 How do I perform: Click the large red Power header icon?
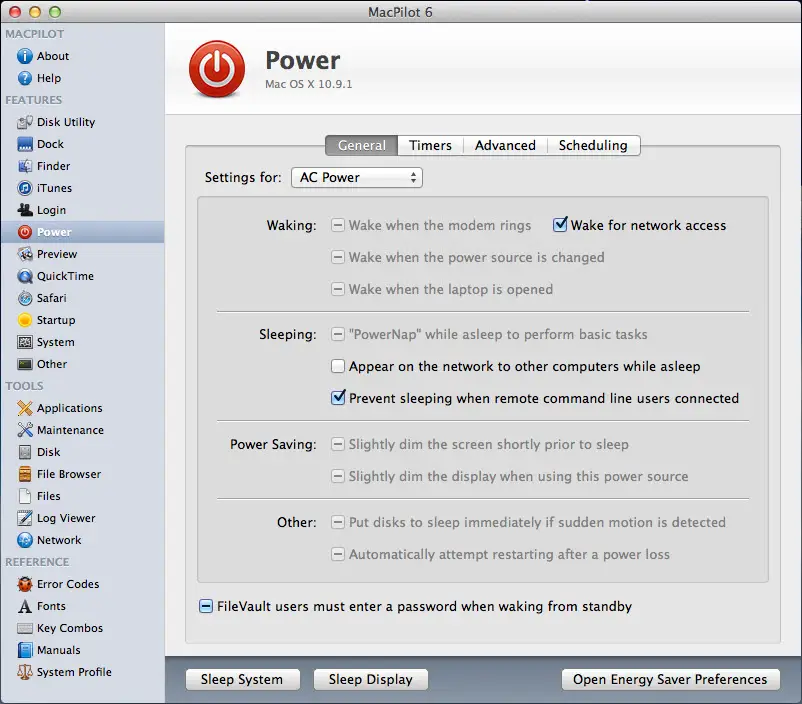(217, 70)
